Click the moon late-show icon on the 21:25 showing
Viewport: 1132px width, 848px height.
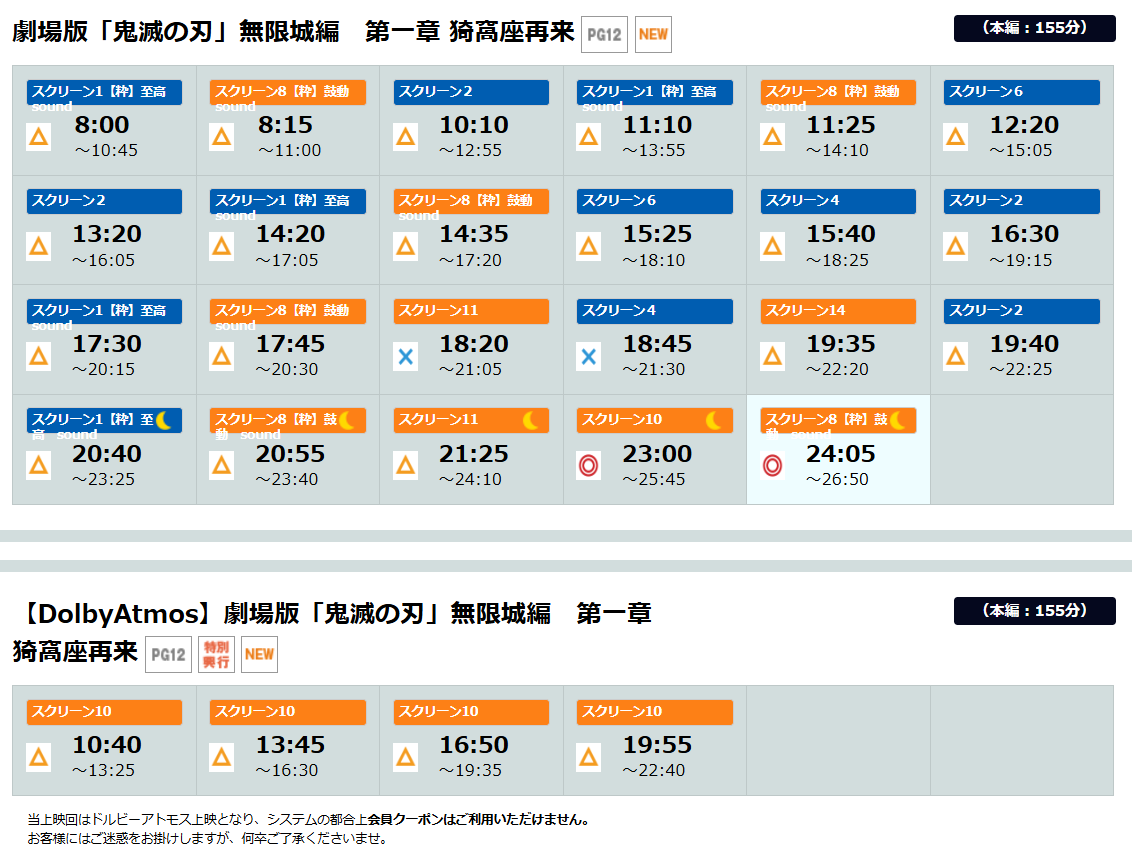click(531, 420)
